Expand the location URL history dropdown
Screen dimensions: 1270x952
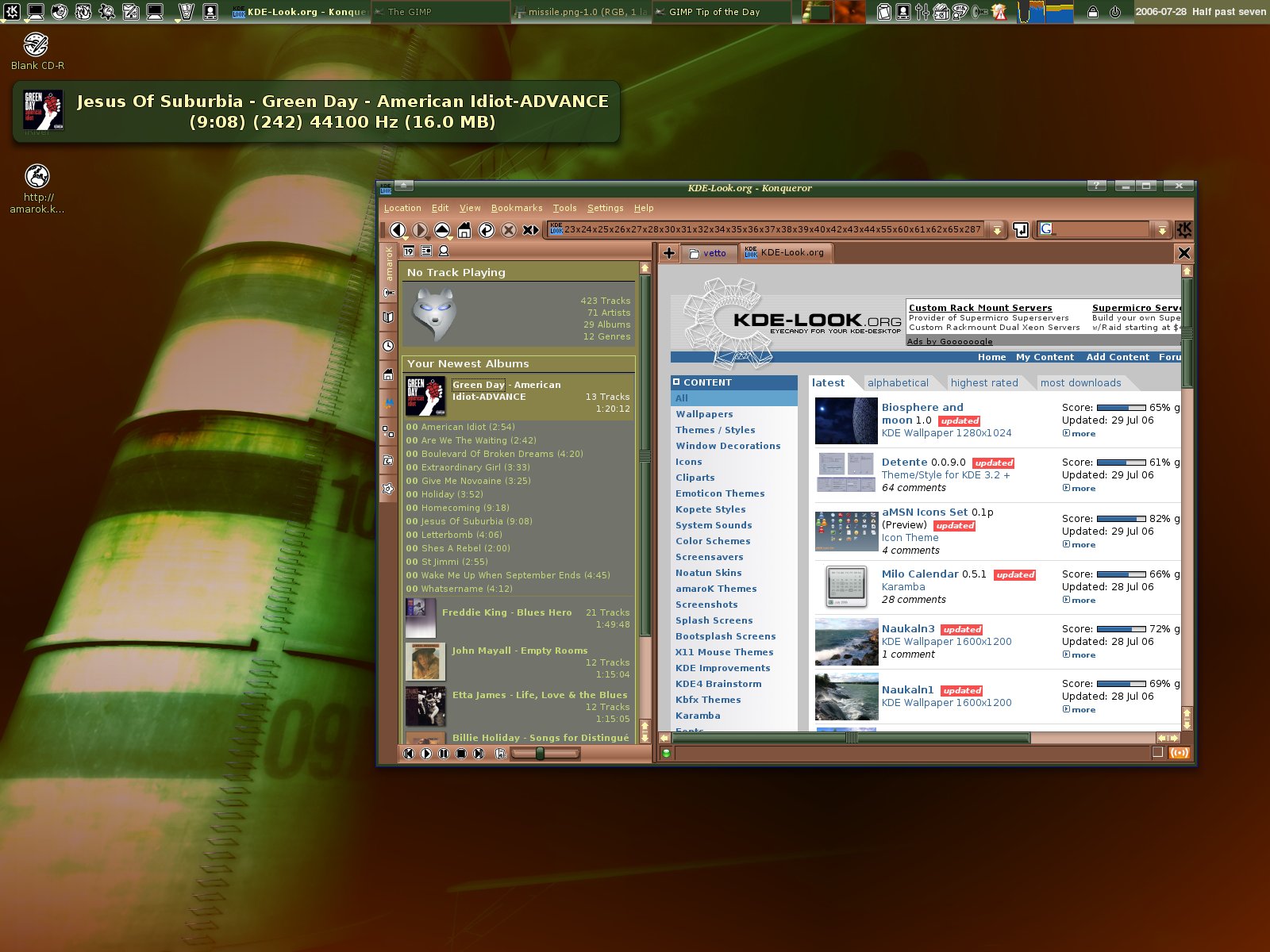997,230
